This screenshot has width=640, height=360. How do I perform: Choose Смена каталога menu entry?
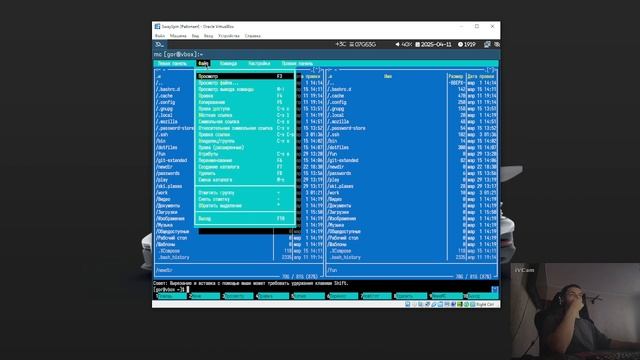coord(245,180)
